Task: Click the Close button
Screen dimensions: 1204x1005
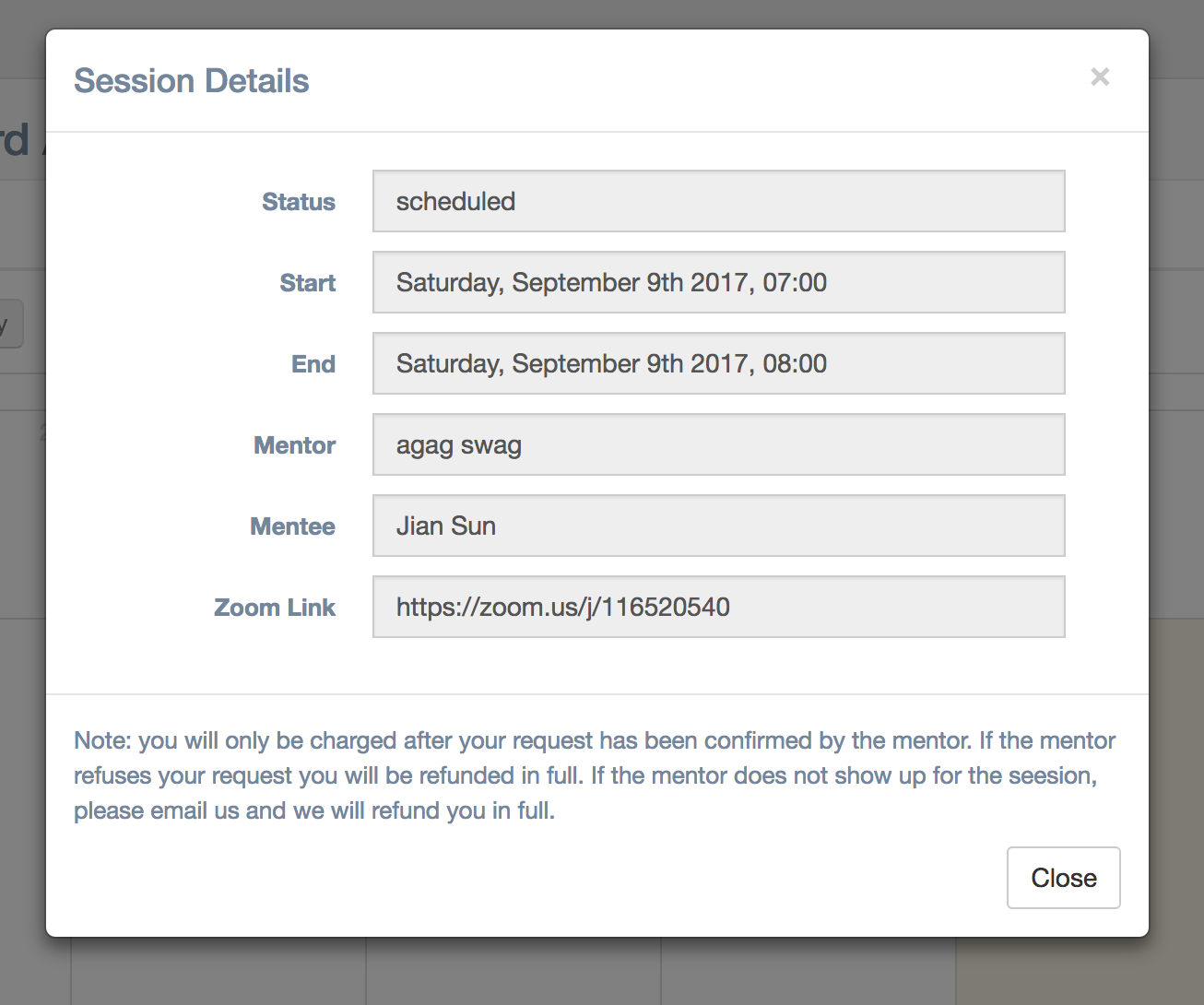Action: pos(1063,878)
